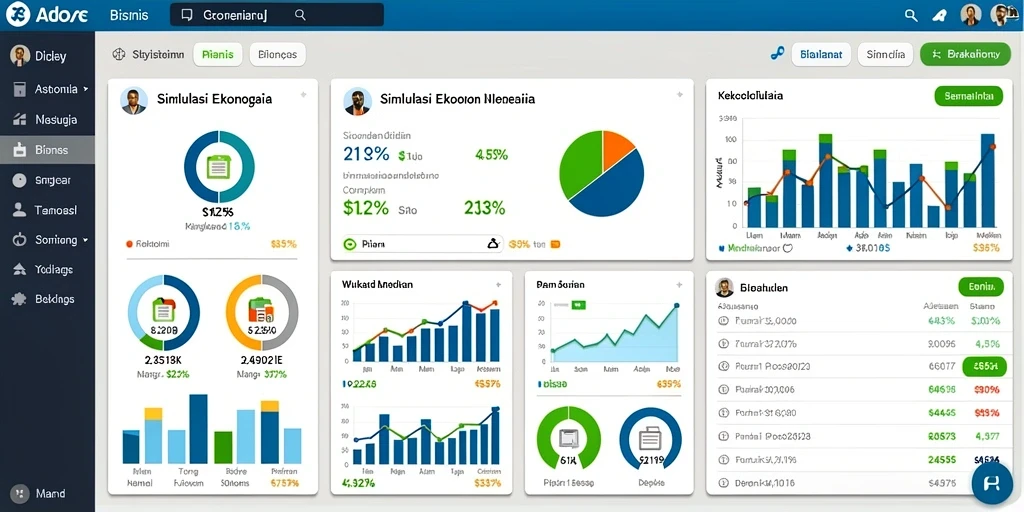Click floating blue chat button at bottom right
Image resolution: width=1024 pixels, height=512 pixels.
click(x=992, y=483)
